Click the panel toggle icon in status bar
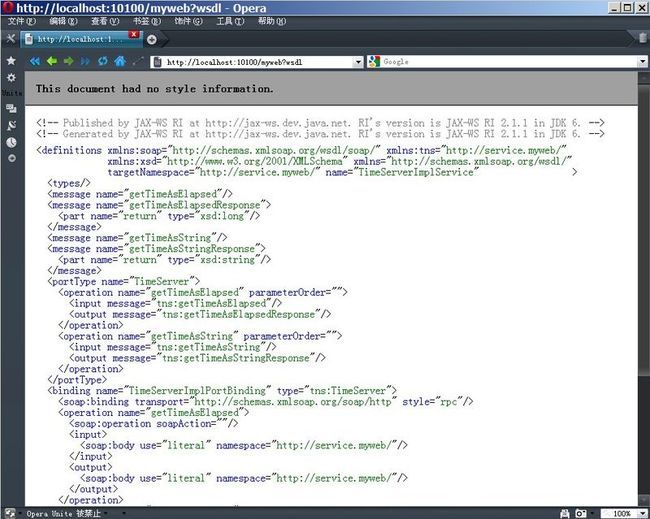Image resolution: width=650 pixels, height=519 pixels. click(x=10, y=513)
